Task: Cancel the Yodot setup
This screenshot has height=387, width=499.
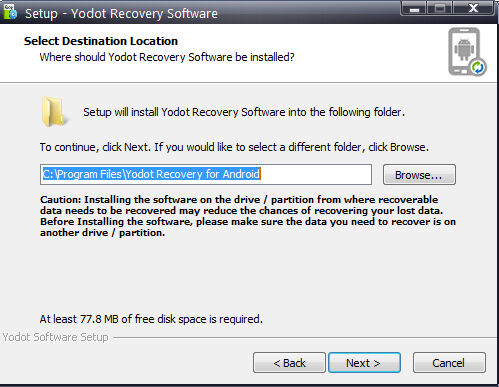Action: click(449, 363)
